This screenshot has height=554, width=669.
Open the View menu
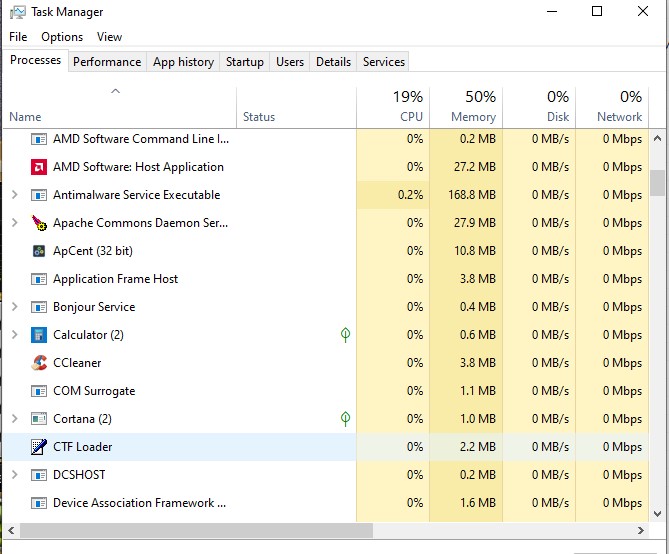tap(109, 37)
